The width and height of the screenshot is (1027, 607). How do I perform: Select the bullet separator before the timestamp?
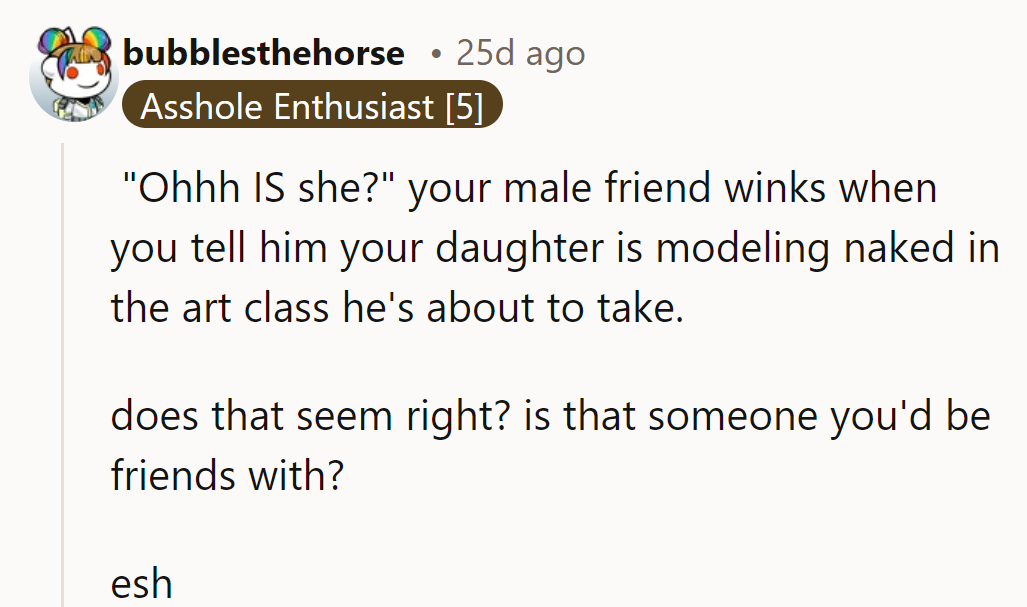[x=436, y=53]
